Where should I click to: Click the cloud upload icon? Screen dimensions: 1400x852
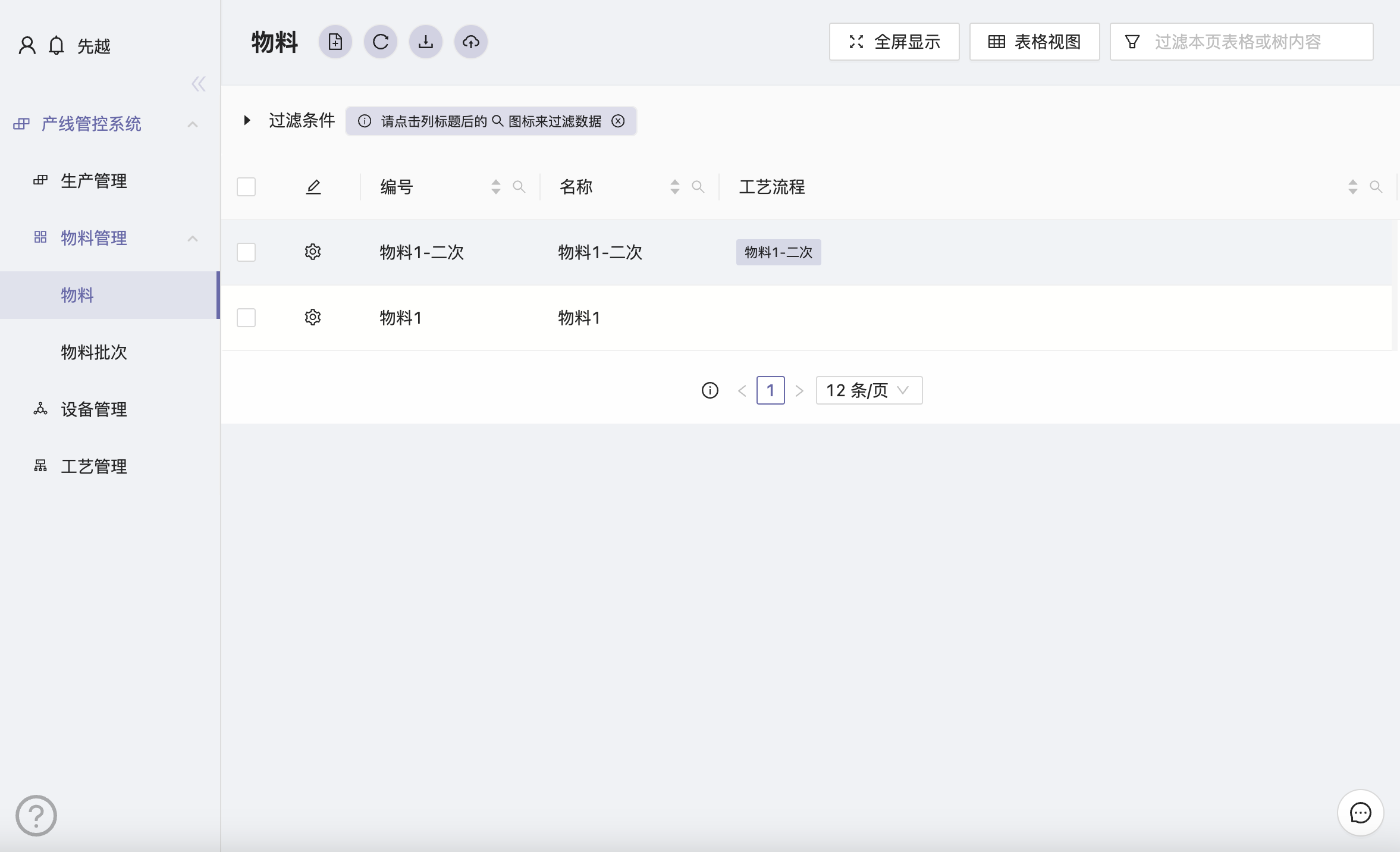pyautogui.click(x=471, y=42)
